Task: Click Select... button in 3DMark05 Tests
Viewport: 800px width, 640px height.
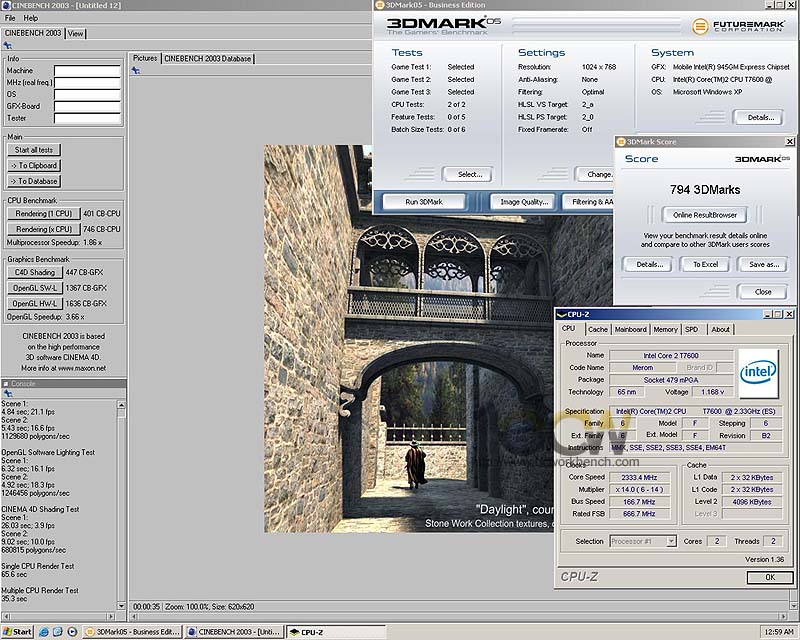Action: pos(469,175)
